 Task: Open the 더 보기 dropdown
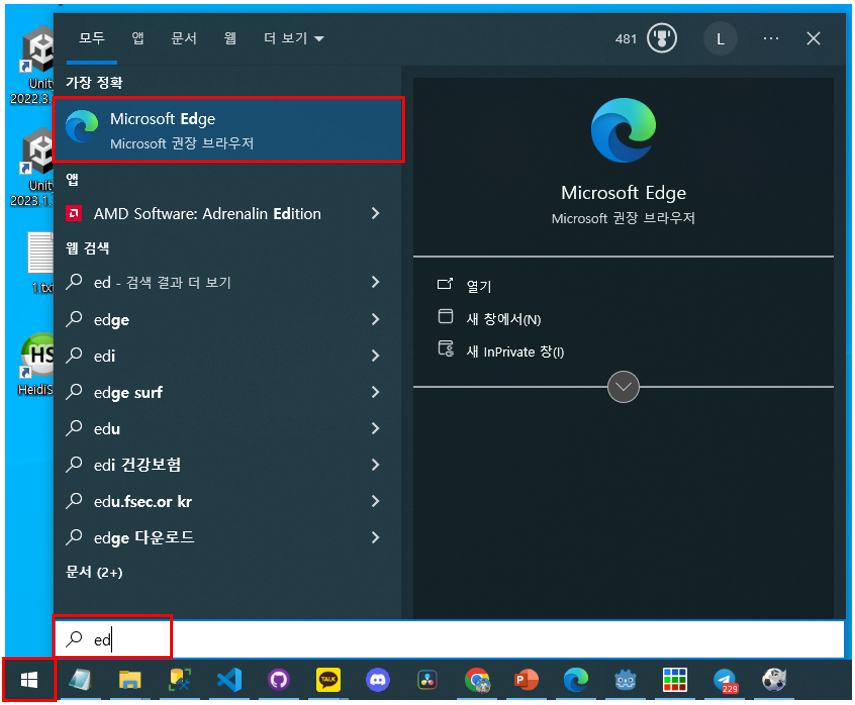294,38
